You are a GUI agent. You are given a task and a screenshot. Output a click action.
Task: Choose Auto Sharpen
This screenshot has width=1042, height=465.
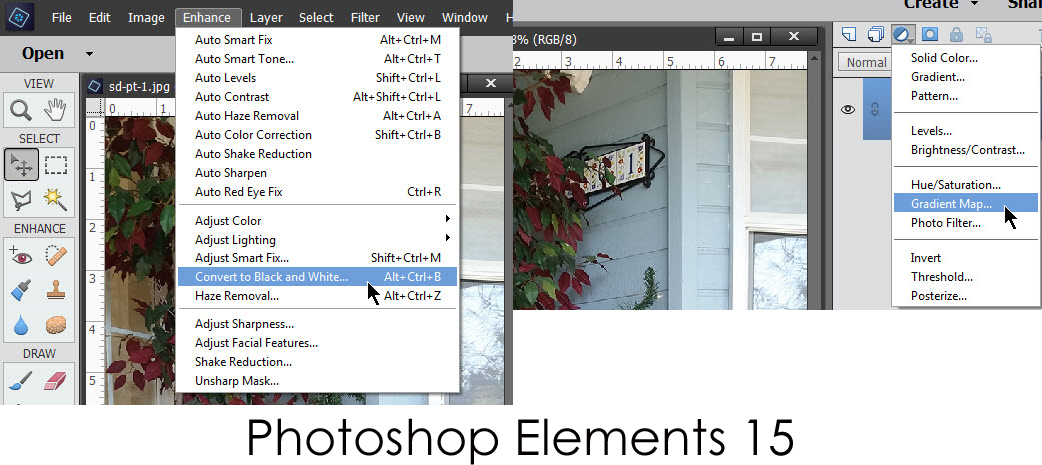(x=318, y=173)
